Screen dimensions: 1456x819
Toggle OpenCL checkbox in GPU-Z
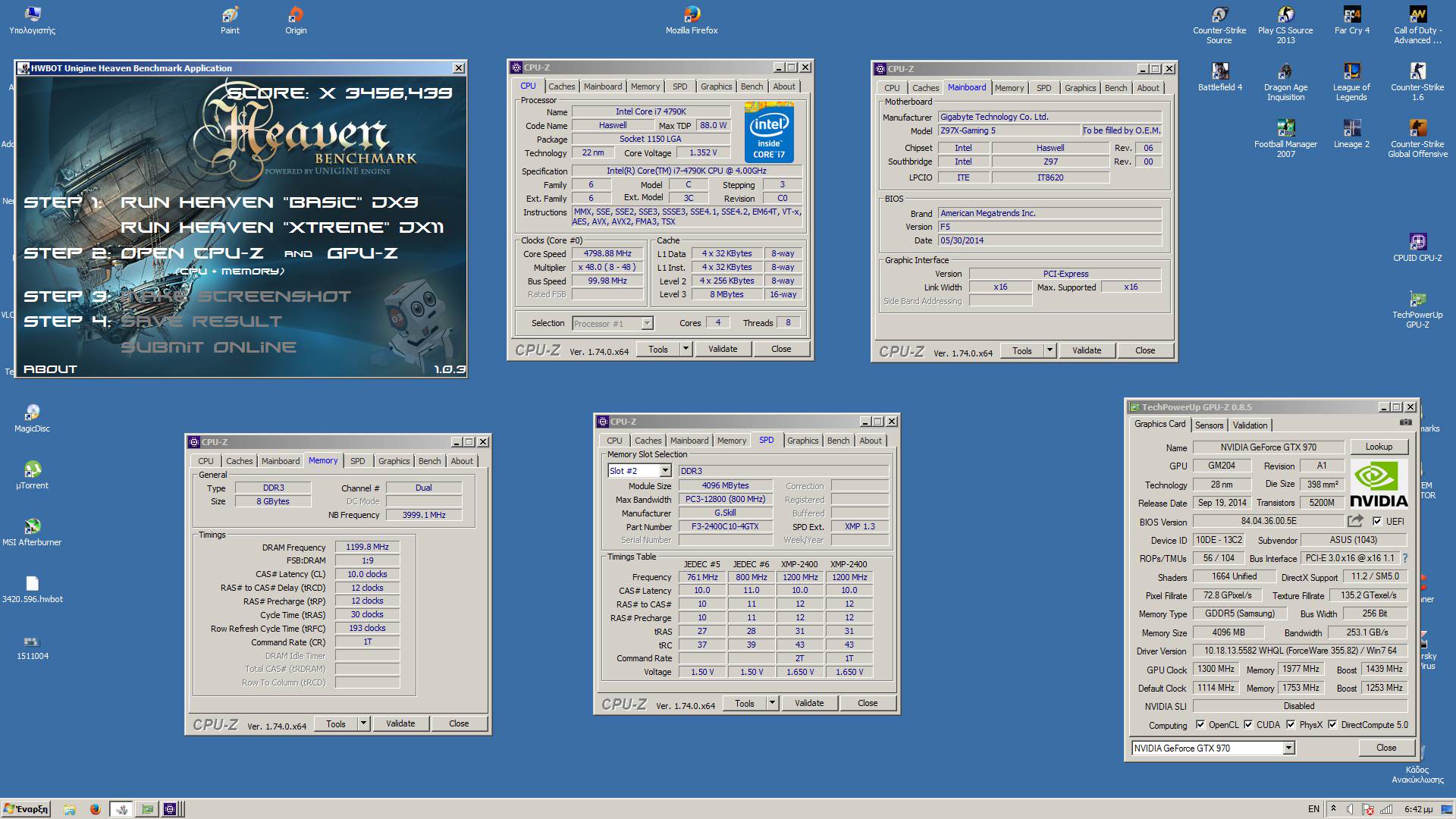[x=1200, y=724]
